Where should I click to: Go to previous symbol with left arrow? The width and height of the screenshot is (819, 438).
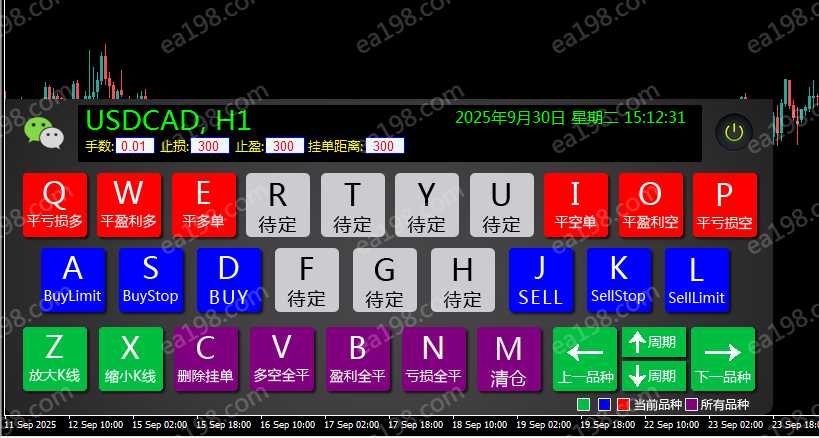(x=585, y=358)
